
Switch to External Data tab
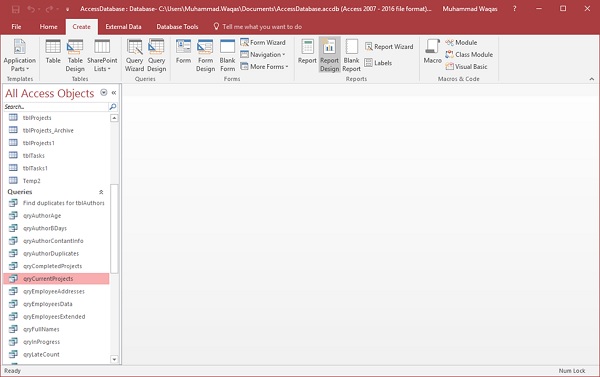pyautogui.click(x=123, y=27)
